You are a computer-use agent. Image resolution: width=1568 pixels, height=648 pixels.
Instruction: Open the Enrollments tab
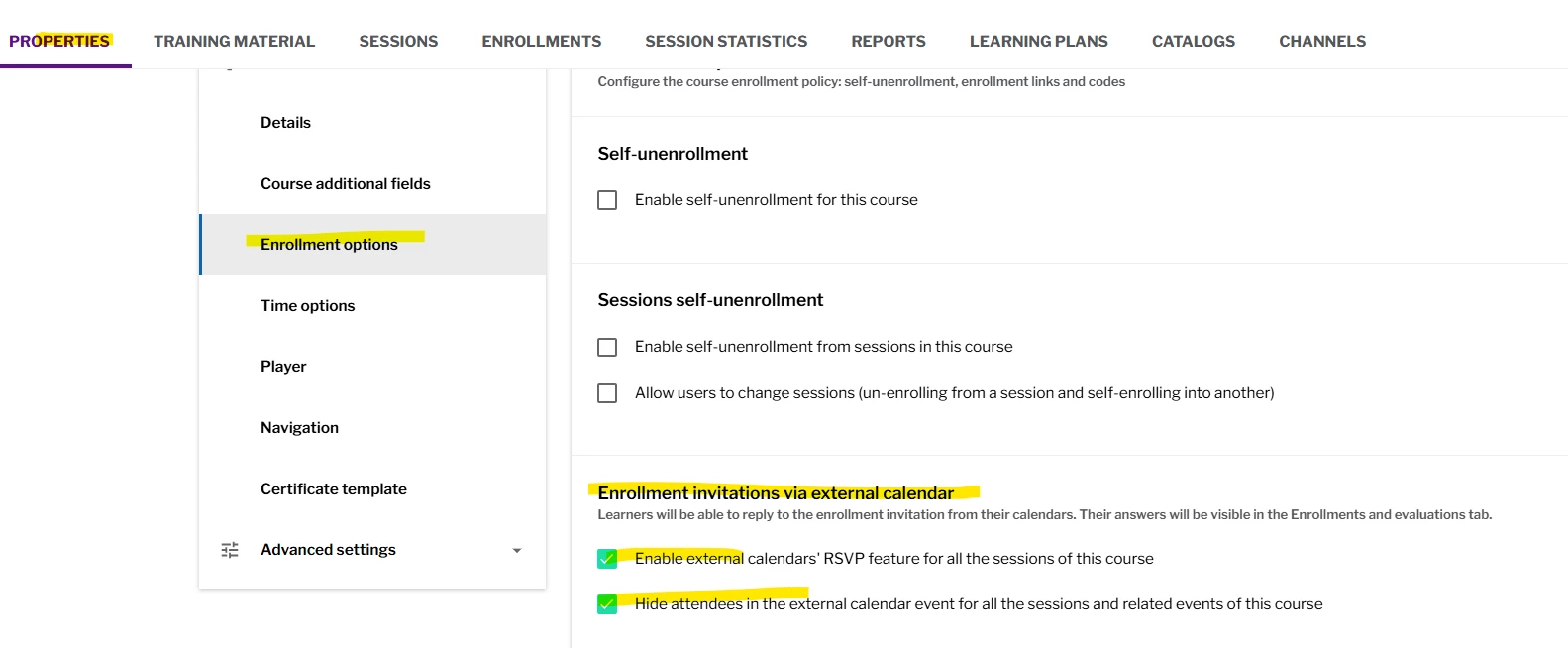542,41
